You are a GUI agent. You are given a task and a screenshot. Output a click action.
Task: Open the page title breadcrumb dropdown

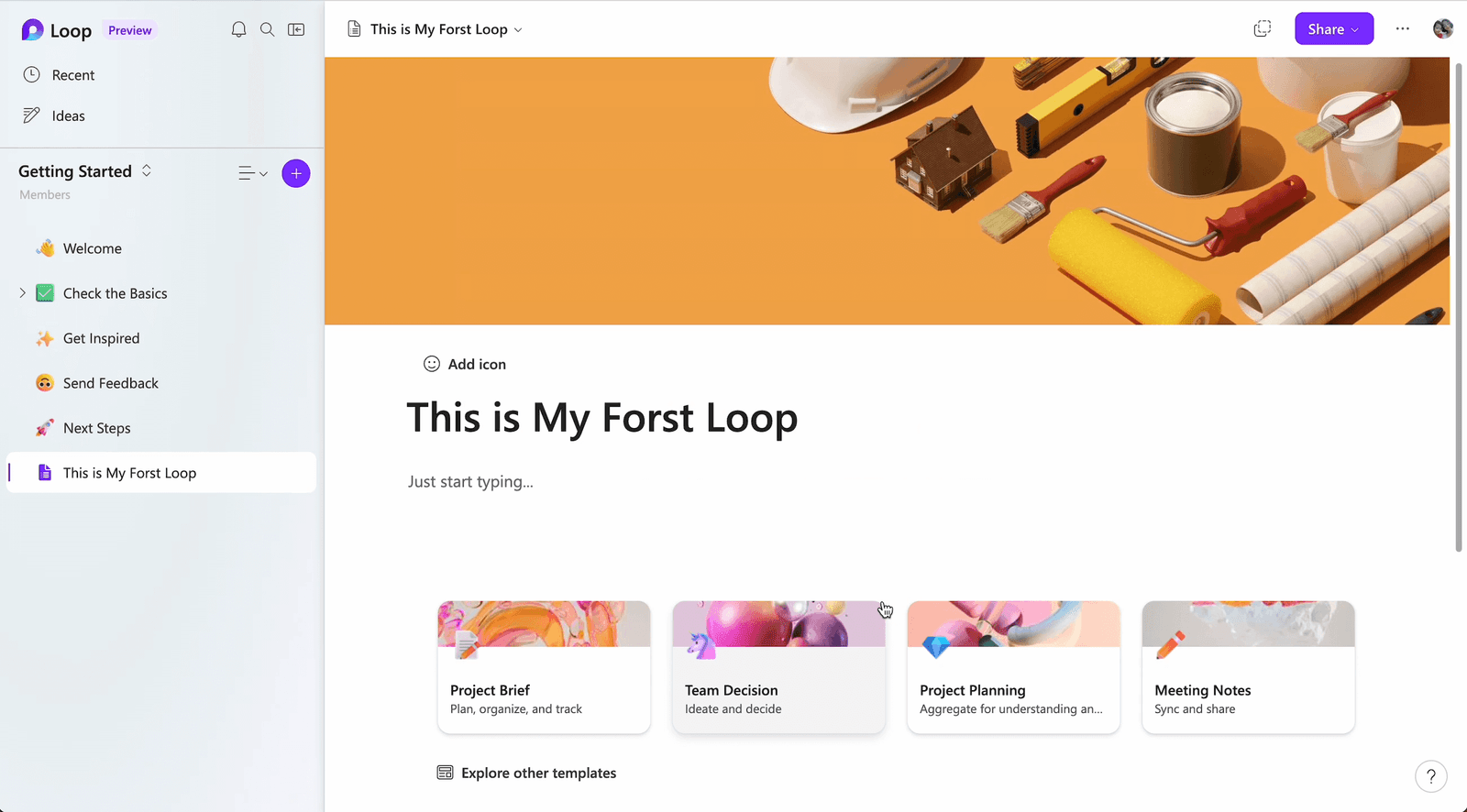519,28
